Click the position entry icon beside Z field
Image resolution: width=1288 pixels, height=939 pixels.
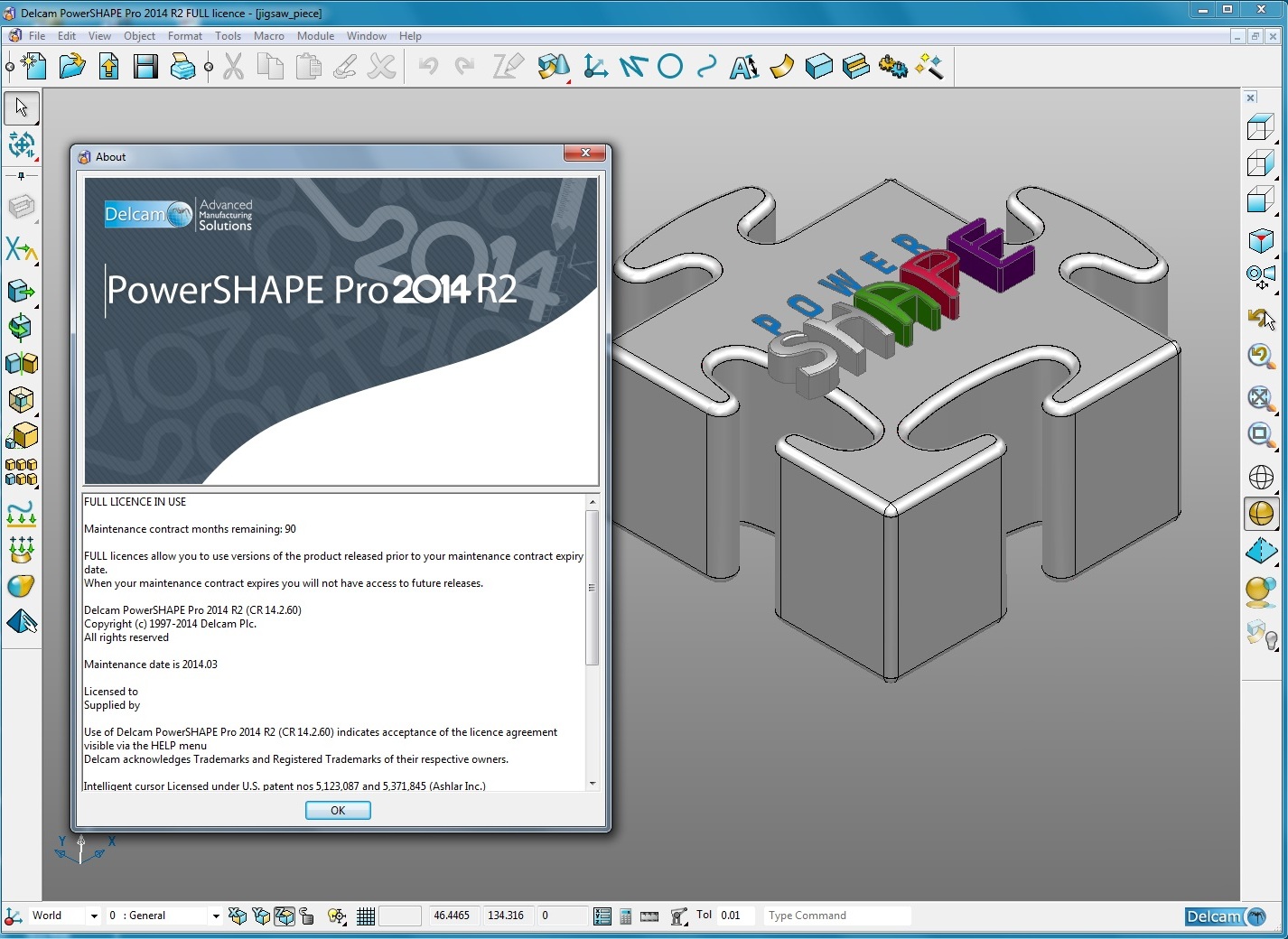[602, 916]
